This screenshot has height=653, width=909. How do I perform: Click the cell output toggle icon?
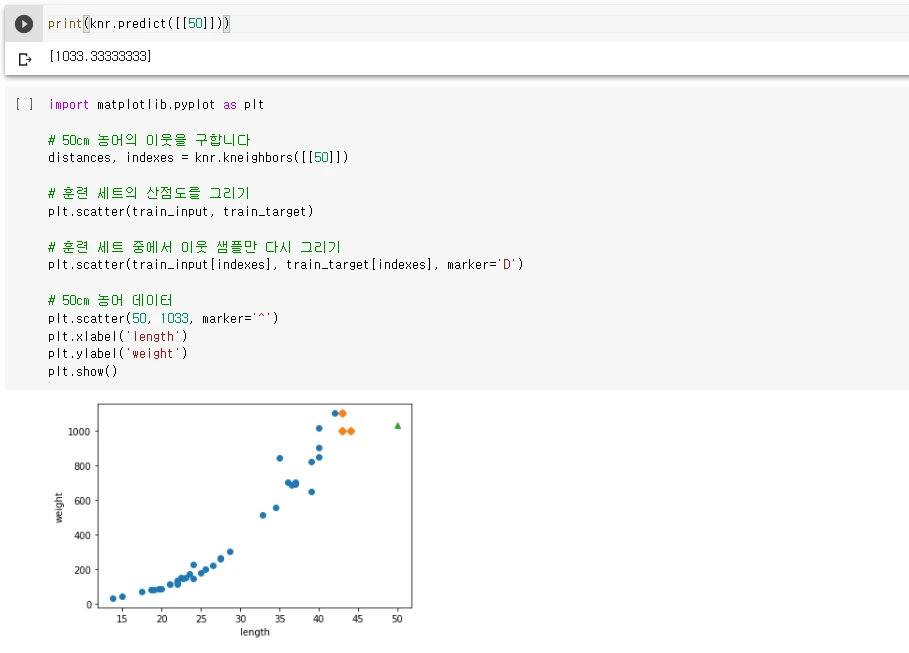click(24, 59)
